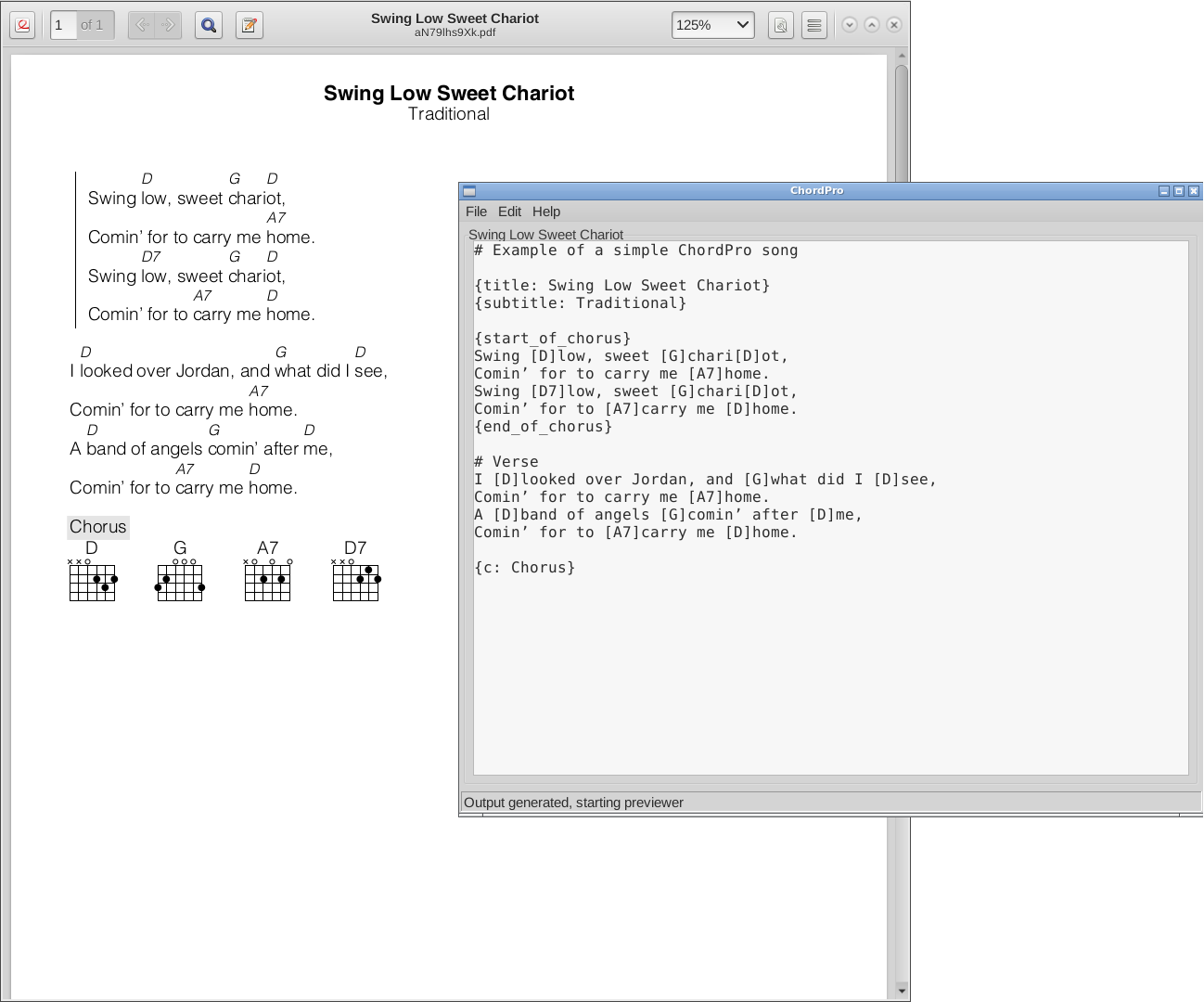Click the document icon in the PDF viewer toolbar

click(23, 25)
